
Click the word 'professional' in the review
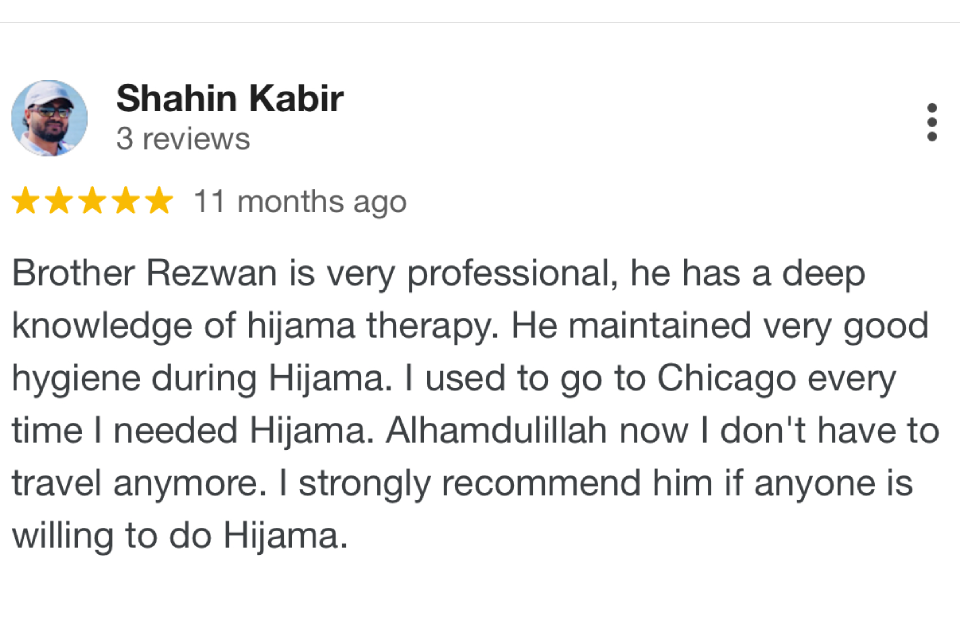click(509, 274)
